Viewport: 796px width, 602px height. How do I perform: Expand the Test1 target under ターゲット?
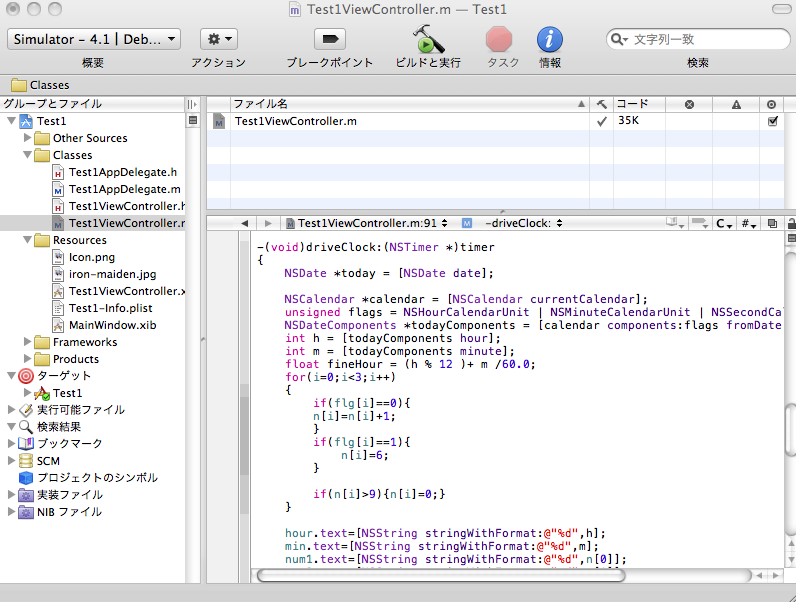pyautogui.click(x=27, y=392)
